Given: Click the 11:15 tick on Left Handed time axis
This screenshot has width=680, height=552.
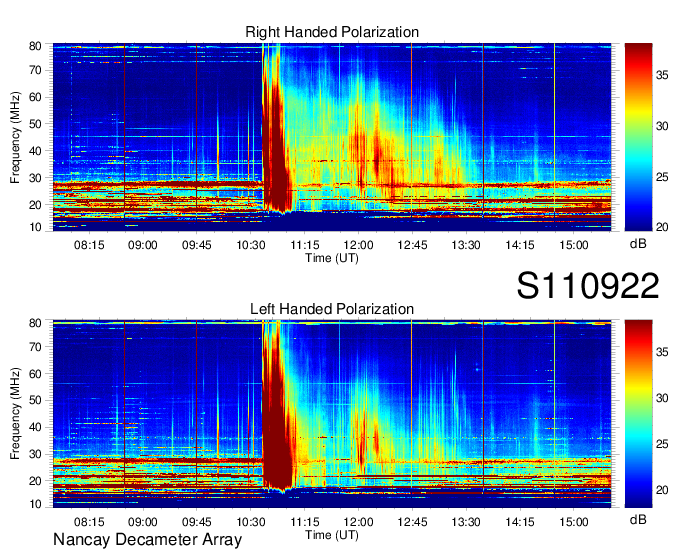Looking at the screenshot, I should tap(304, 522).
